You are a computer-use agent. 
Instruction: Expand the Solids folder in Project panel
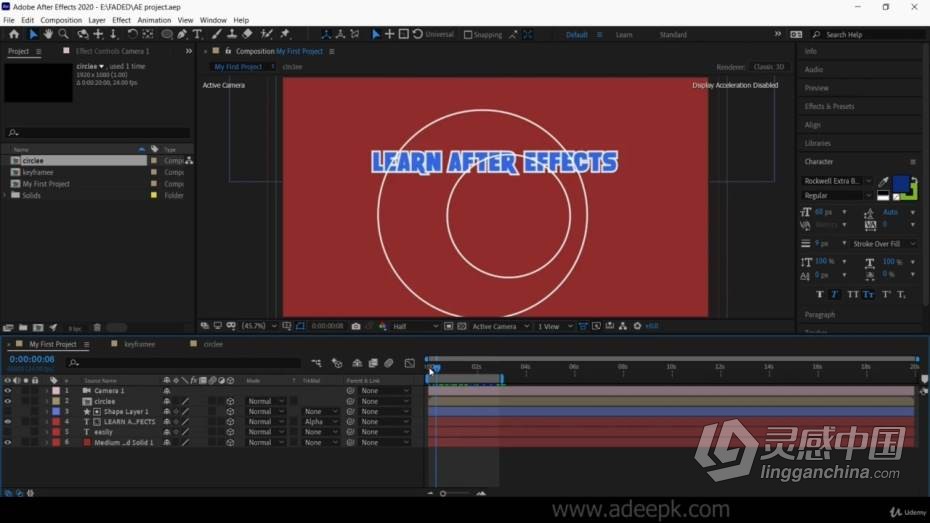pyautogui.click(x=5, y=195)
